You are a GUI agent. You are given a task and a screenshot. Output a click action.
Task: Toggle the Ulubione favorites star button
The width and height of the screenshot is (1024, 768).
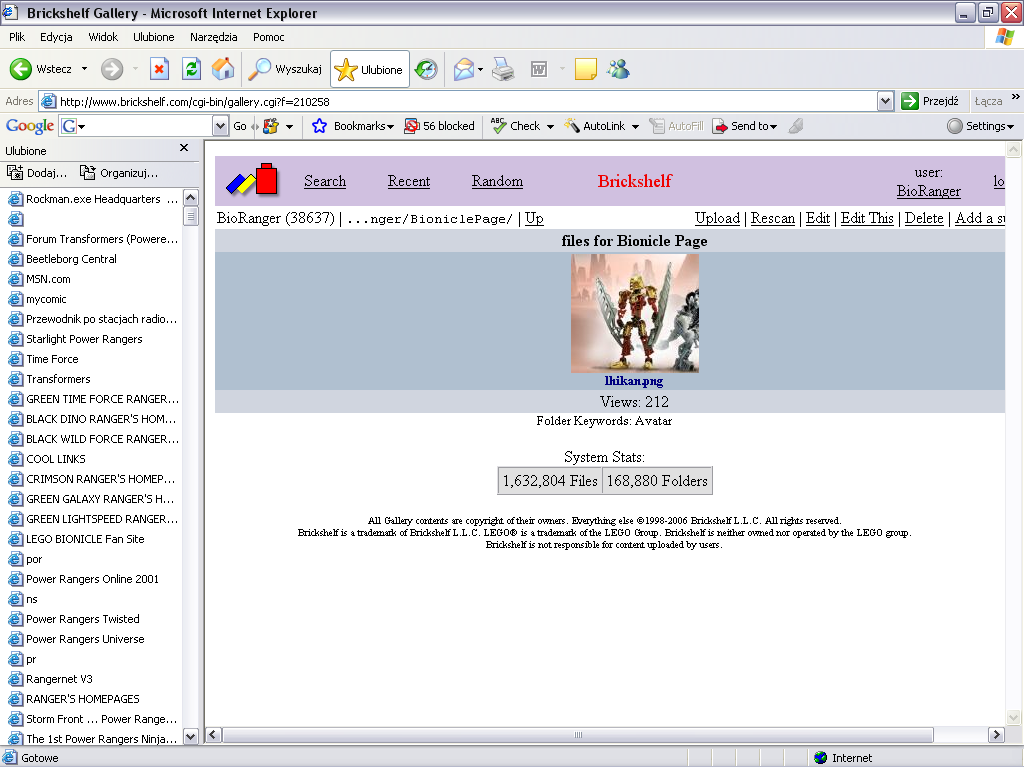coord(370,69)
